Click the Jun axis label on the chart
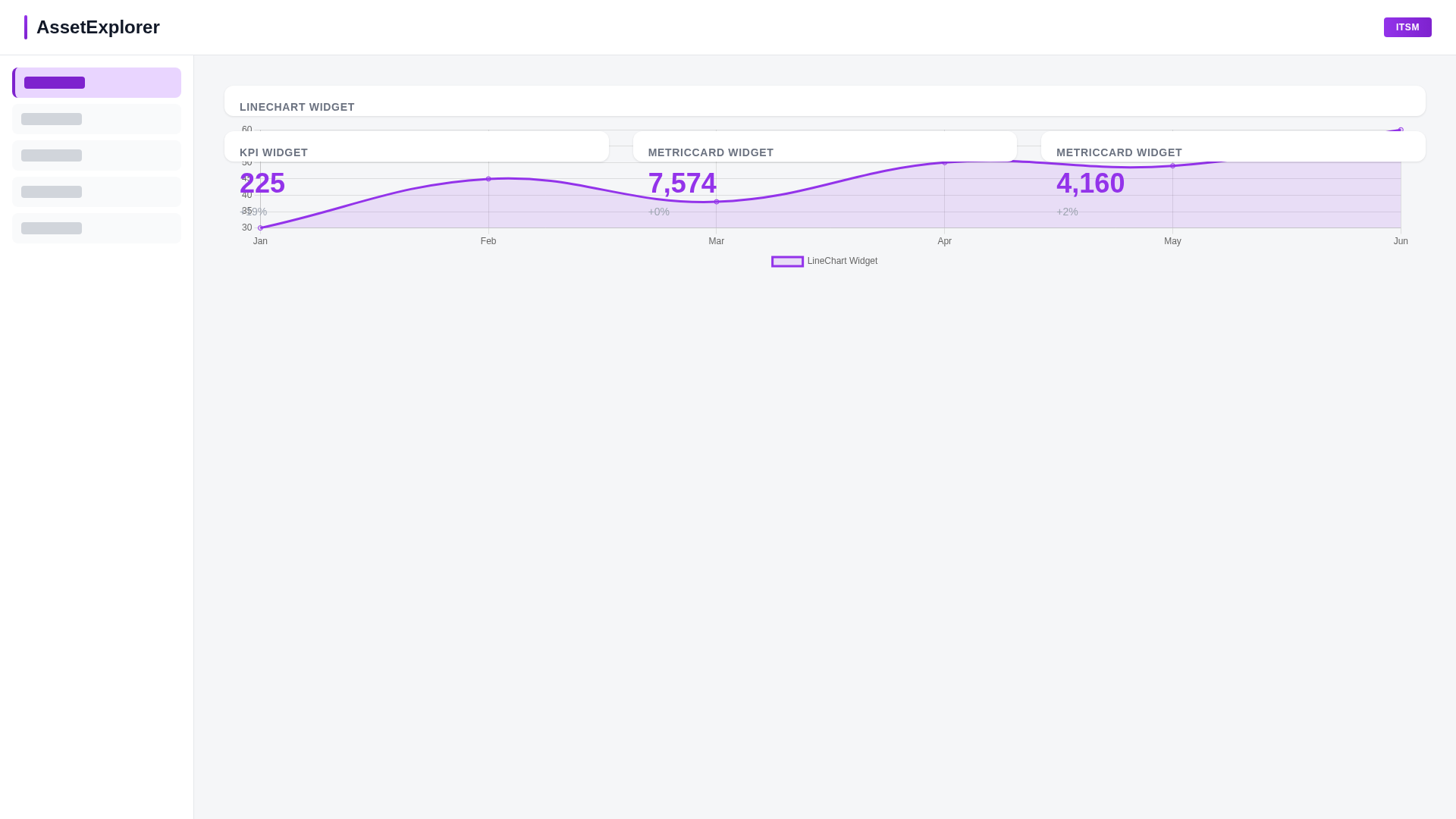The height and width of the screenshot is (819, 1456). (x=1401, y=241)
